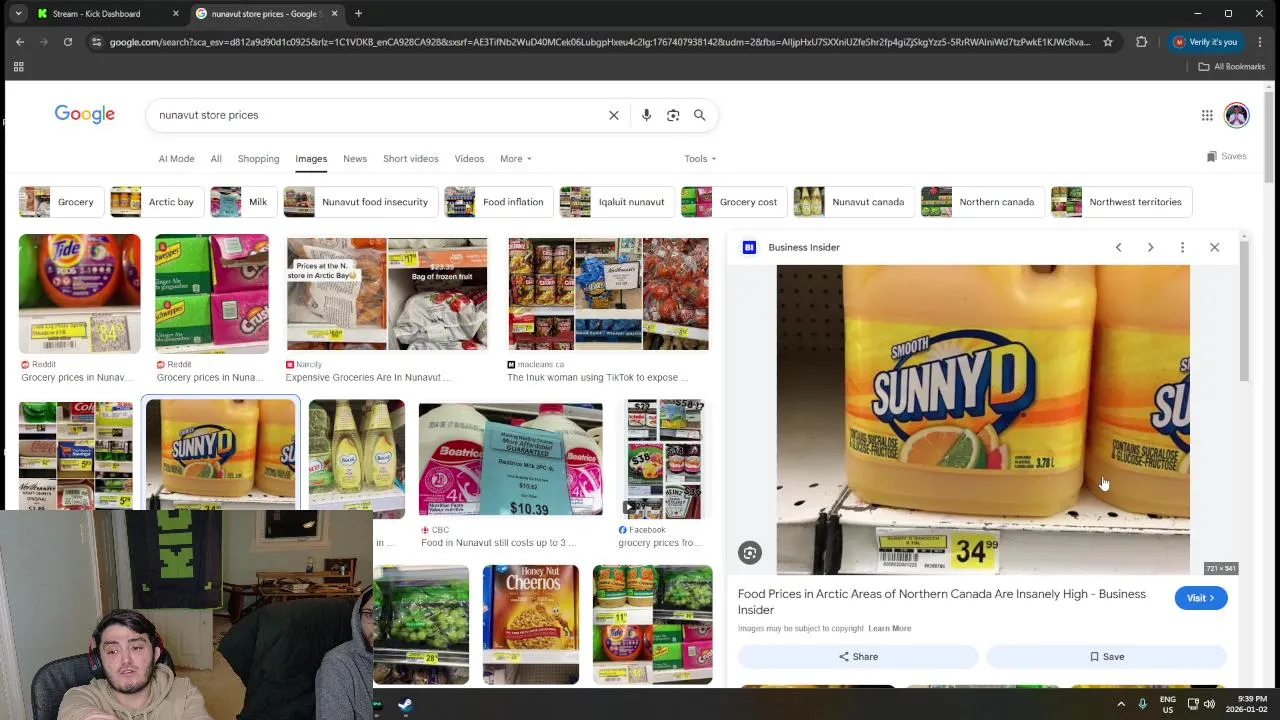Show hidden system tray icons arrow
The height and width of the screenshot is (720, 1280).
click(x=1120, y=704)
